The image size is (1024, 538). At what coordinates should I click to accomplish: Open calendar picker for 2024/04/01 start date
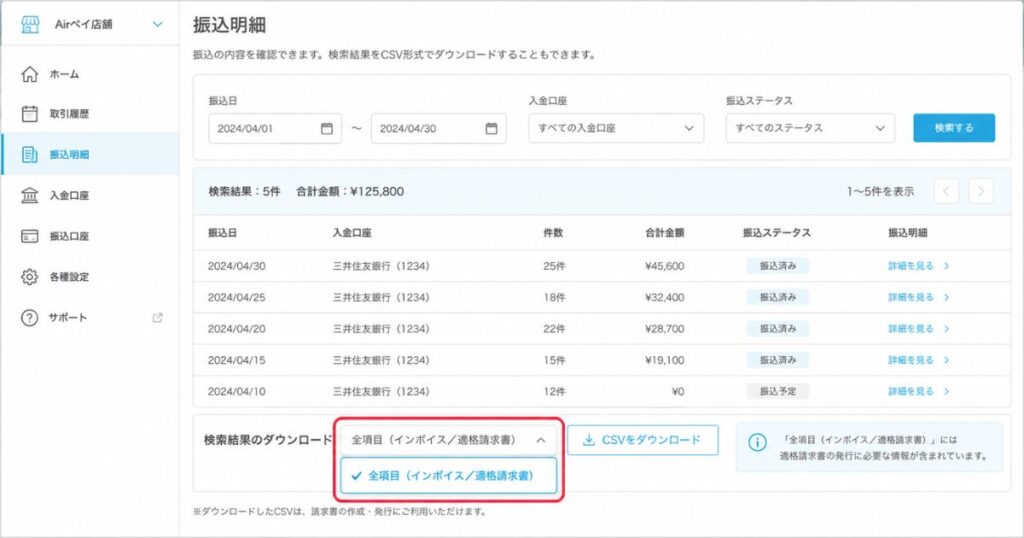point(327,129)
